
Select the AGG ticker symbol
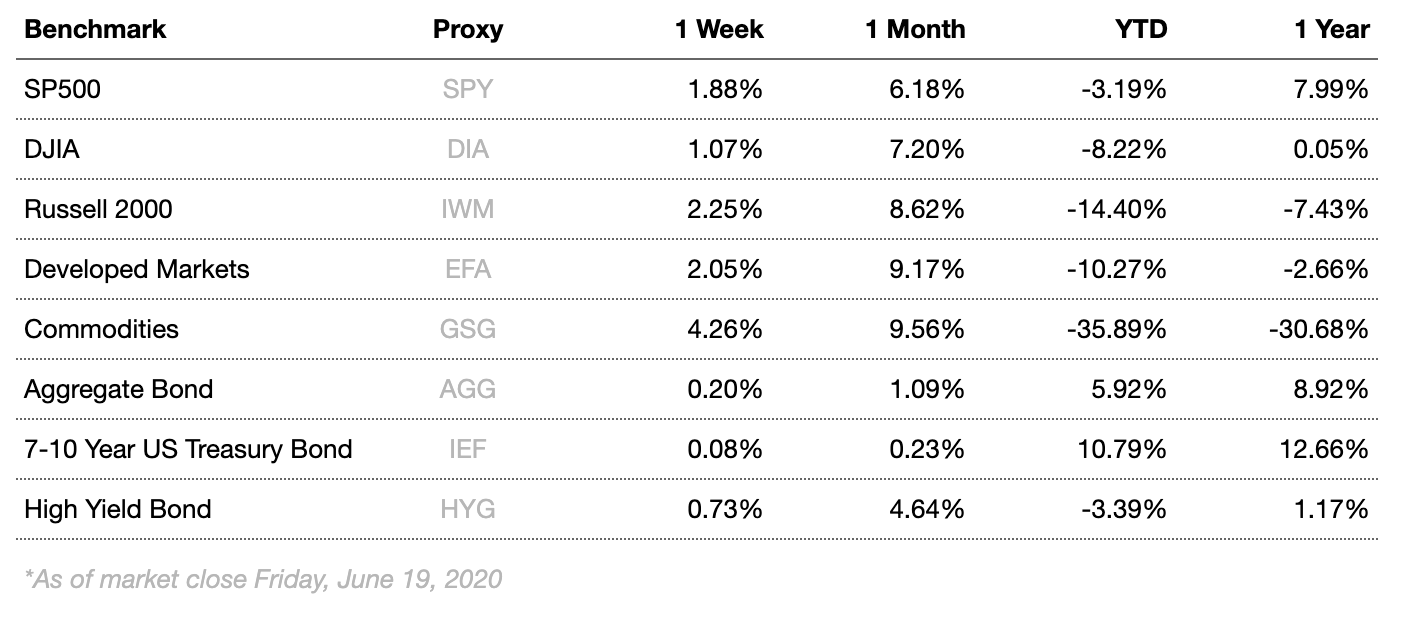(467, 389)
